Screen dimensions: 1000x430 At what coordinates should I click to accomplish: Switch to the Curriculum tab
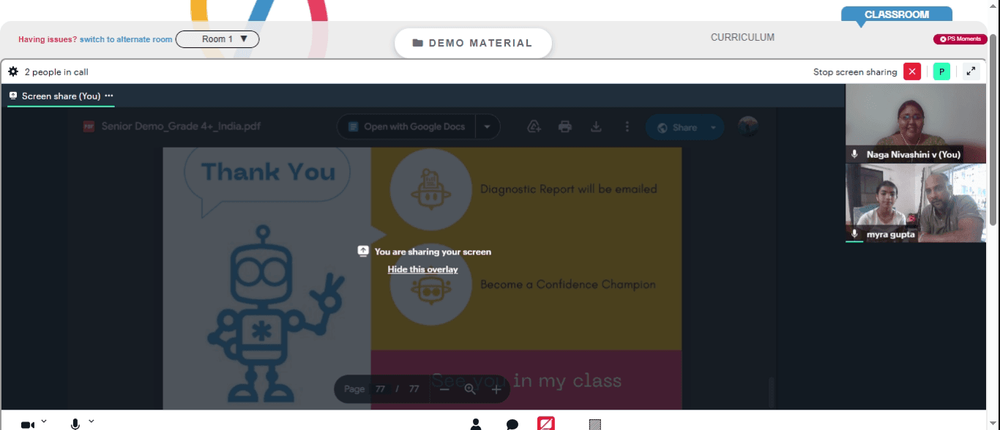(742, 38)
